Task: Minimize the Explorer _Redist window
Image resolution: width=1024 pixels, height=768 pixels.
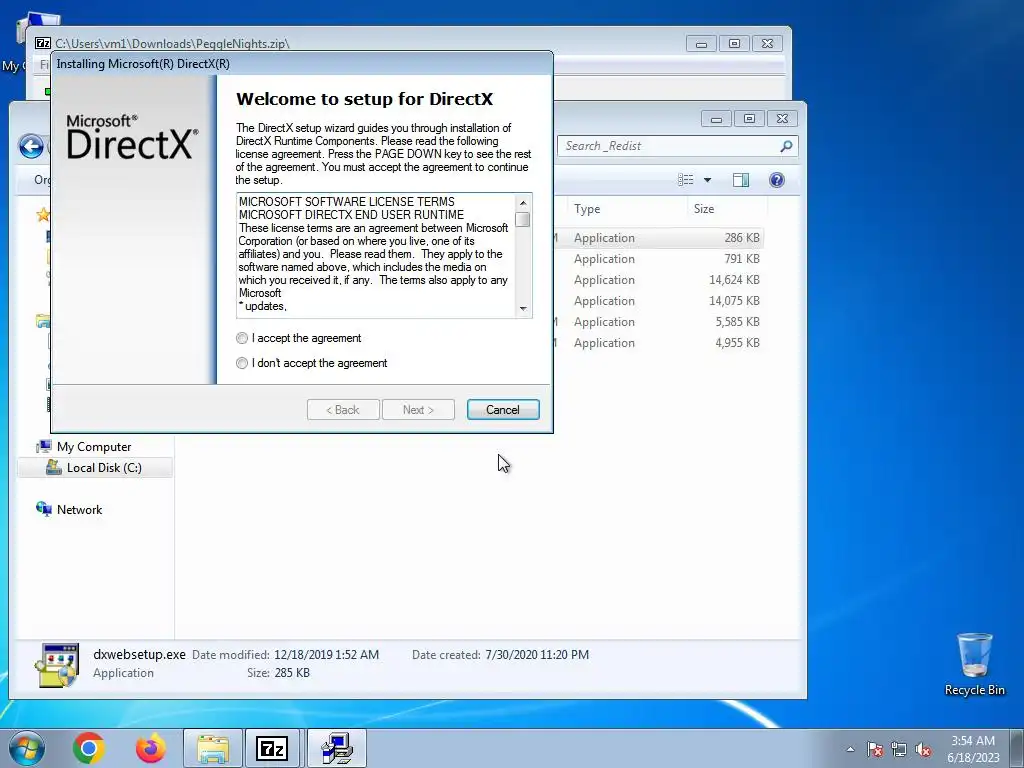Action: (716, 119)
